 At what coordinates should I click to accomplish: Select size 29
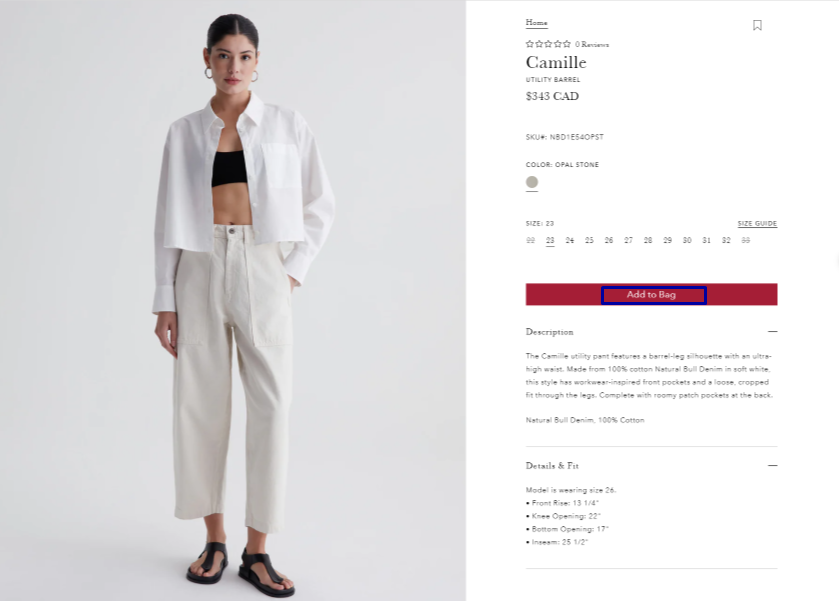coord(667,240)
